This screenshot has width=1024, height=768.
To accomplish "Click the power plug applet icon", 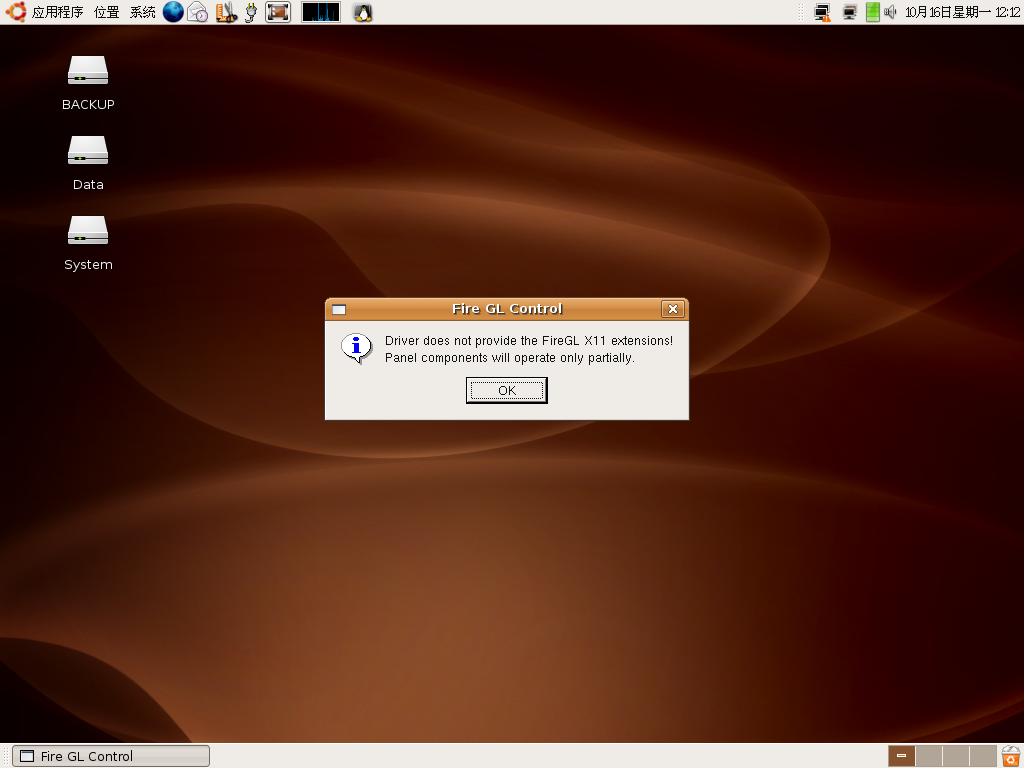I will point(251,12).
